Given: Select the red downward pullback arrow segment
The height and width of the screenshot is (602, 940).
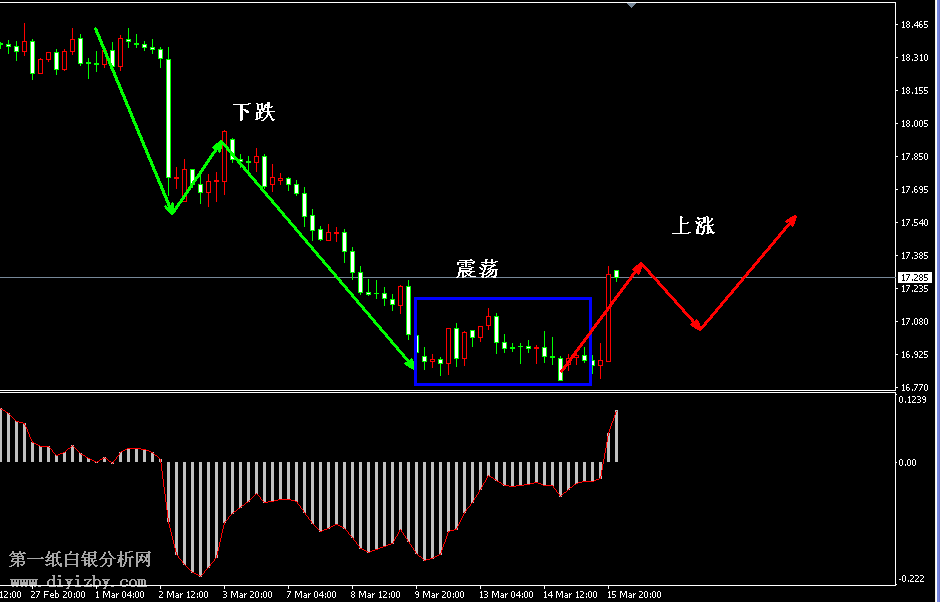Looking at the screenshot, I should point(670,296).
